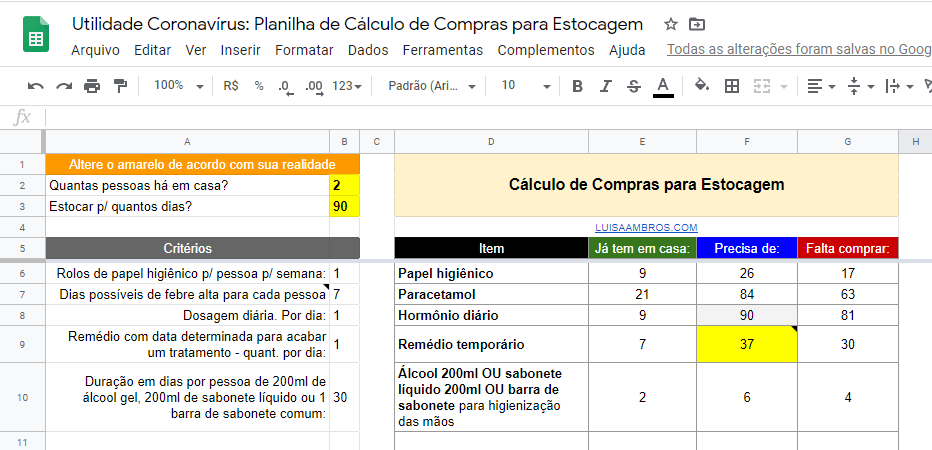Open the Ferramentas menu
Image resolution: width=932 pixels, height=450 pixels.
click(x=442, y=50)
